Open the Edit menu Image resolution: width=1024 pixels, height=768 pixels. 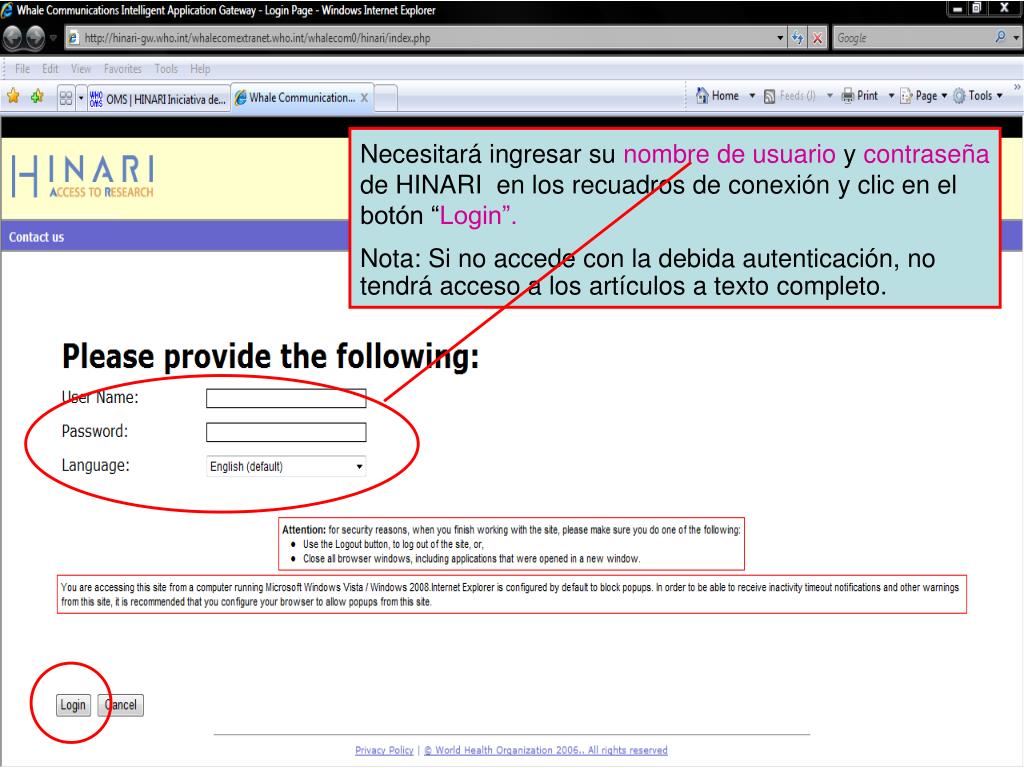click(x=50, y=69)
